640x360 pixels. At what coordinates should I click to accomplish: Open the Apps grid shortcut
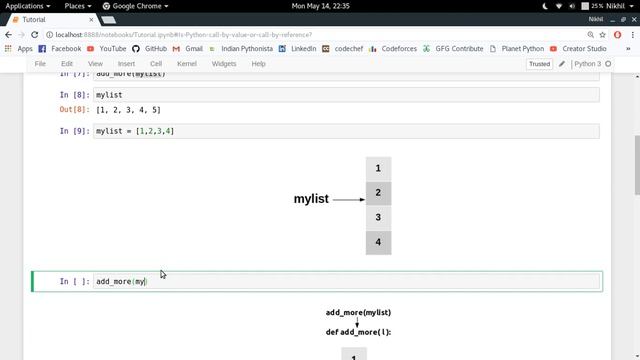19,49
